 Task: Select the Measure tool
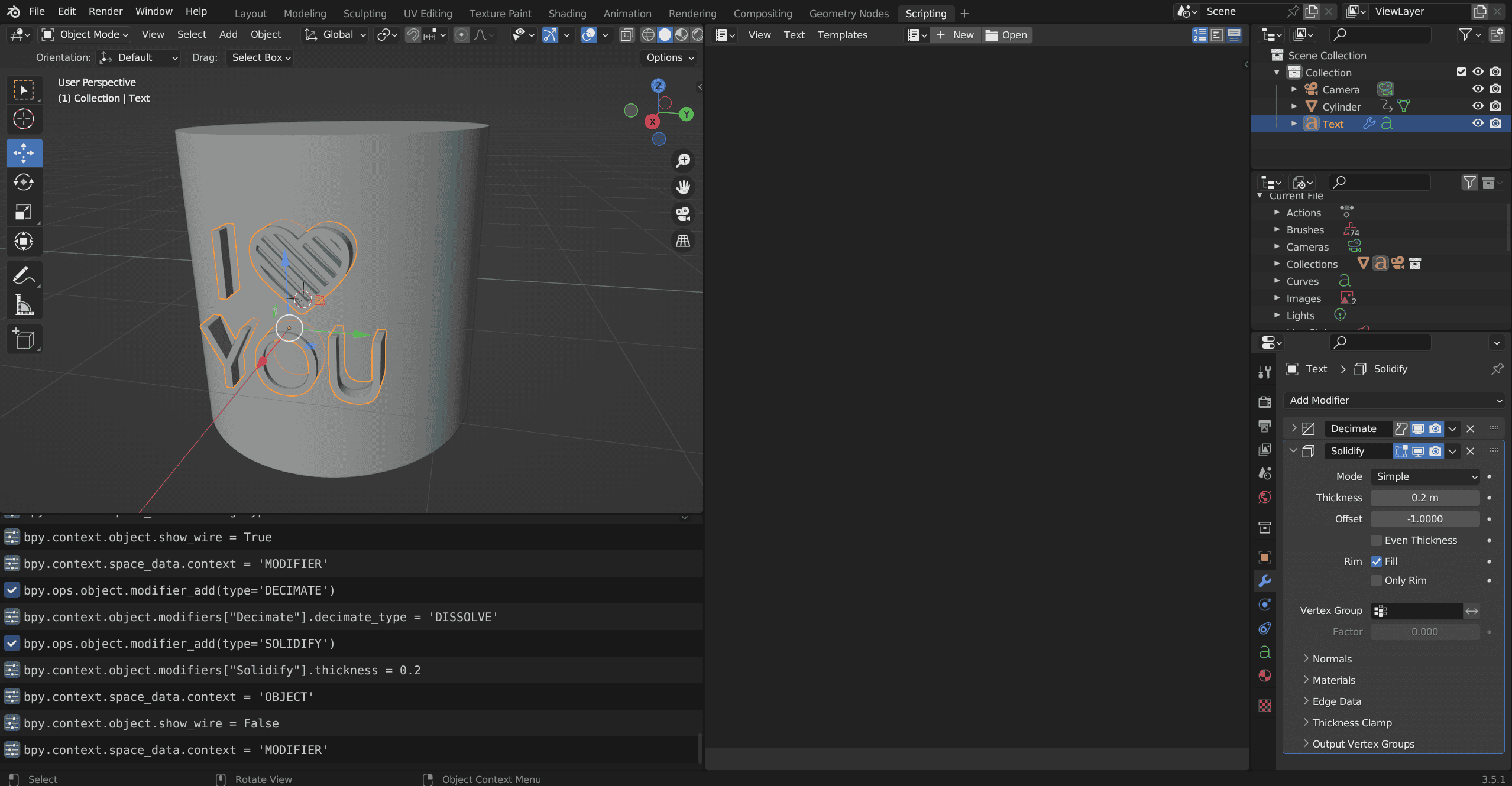[x=24, y=305]
